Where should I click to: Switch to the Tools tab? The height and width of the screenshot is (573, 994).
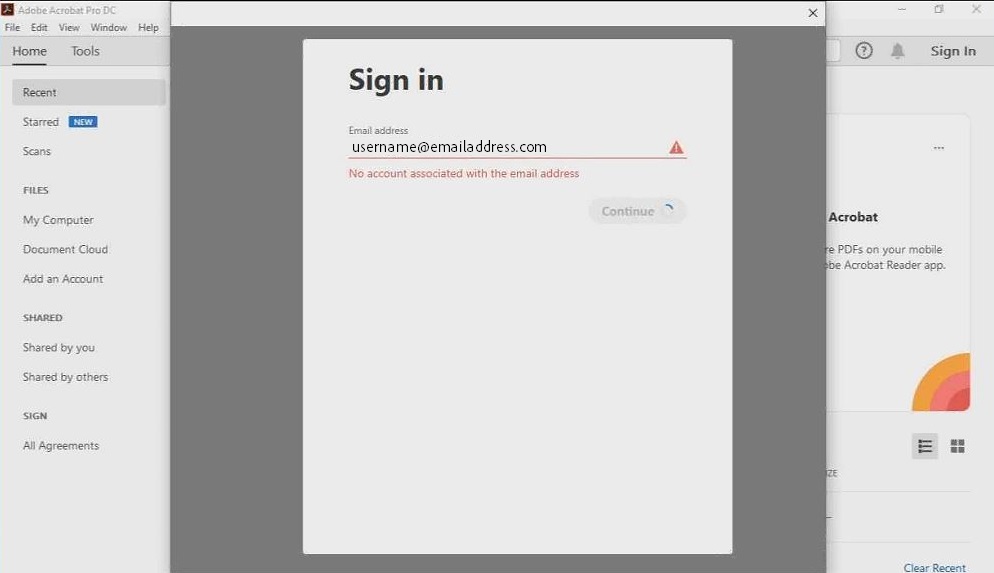(85, 51)
